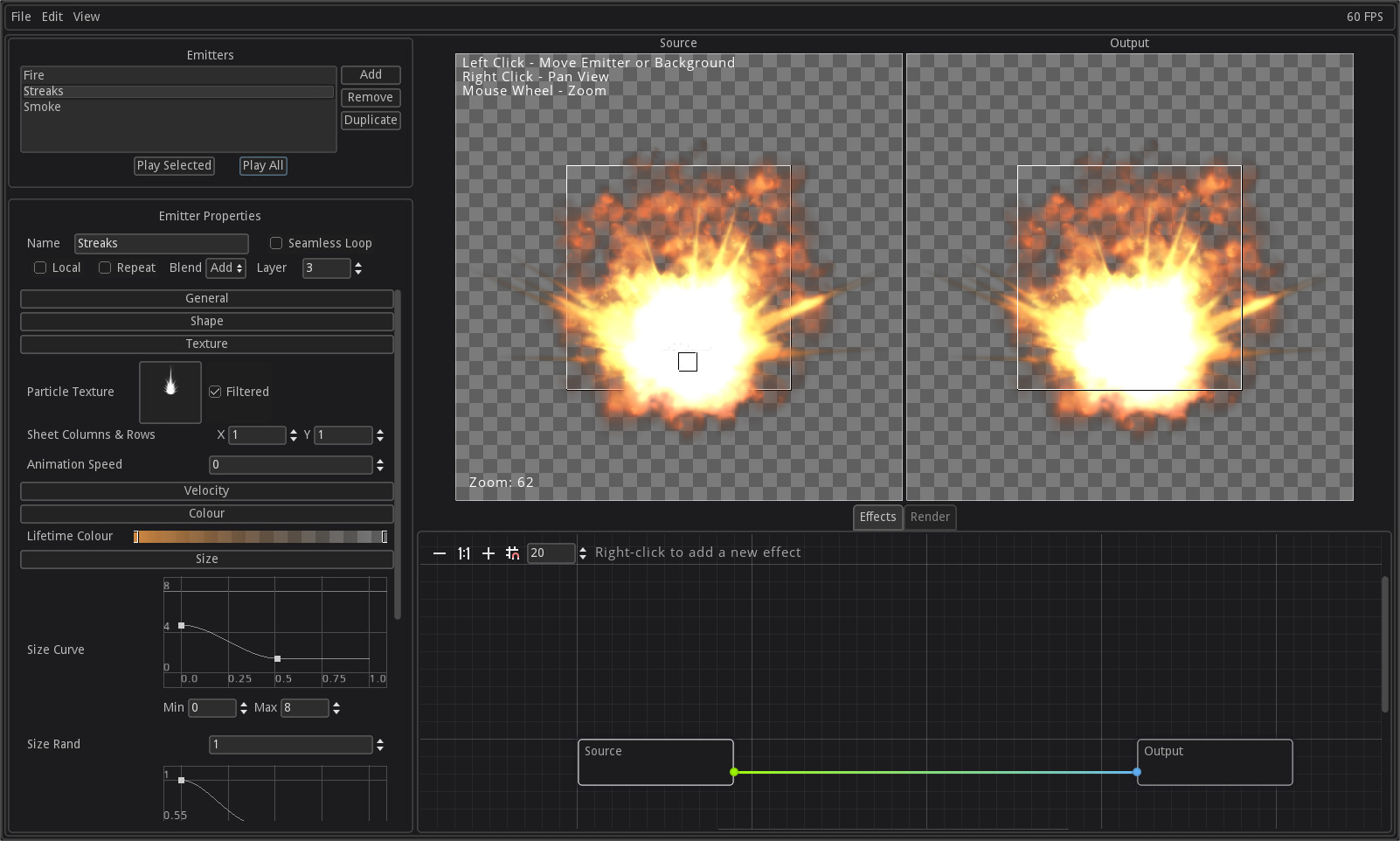1400x841 pixels.
Task: Duplicate the selected emitter
Action: click(371, 120)
